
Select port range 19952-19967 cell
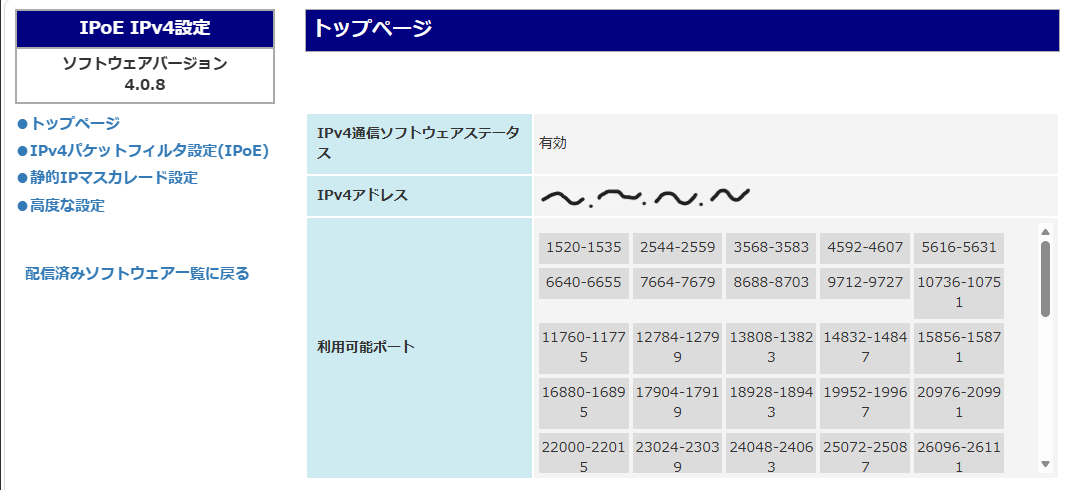pyautogui.click(x=865, y=403)
